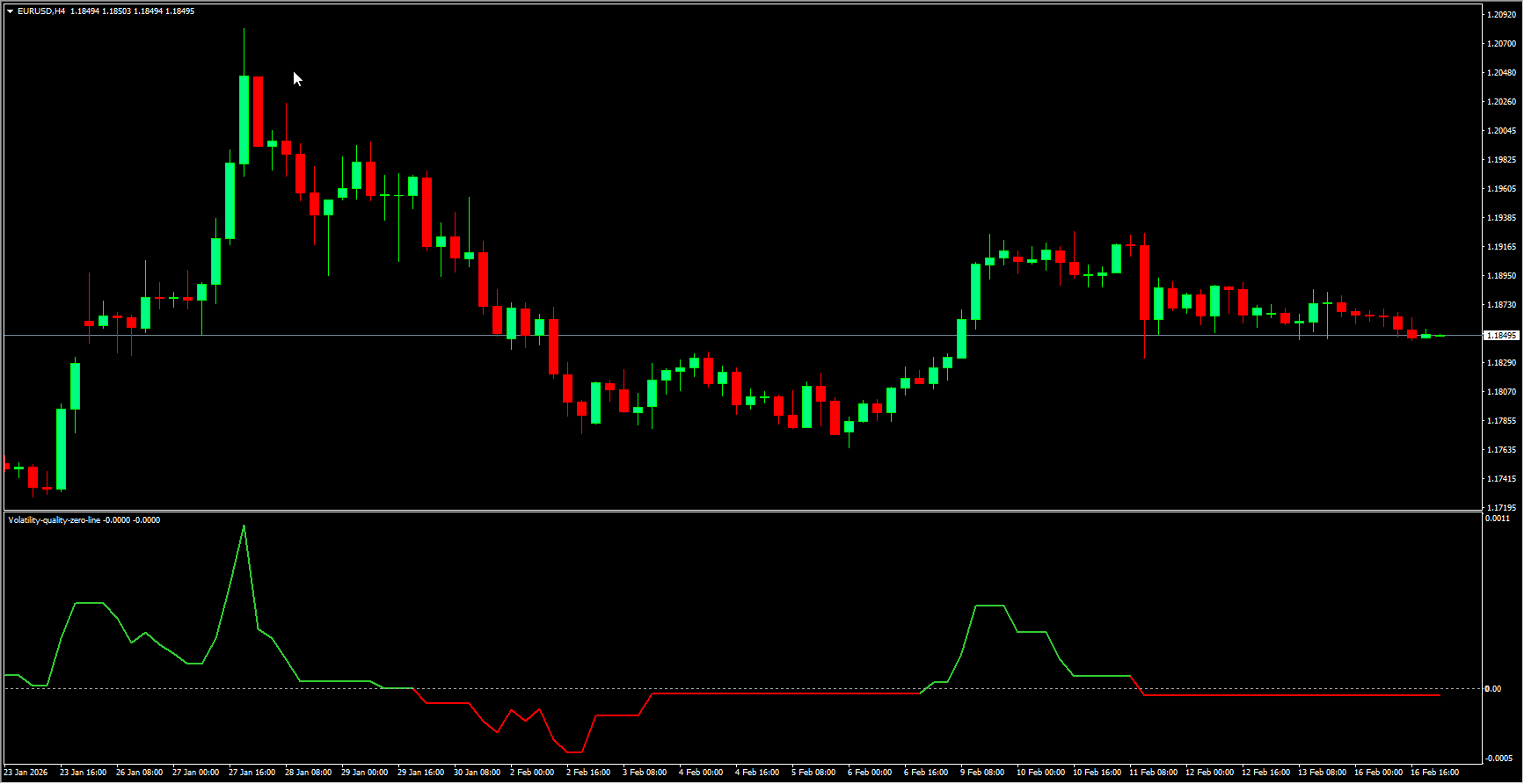Image resolution: width=1524 pixels, height=784 pixels.
Task: Select the current price tag 1.18495
Action: click(1500, 336)
